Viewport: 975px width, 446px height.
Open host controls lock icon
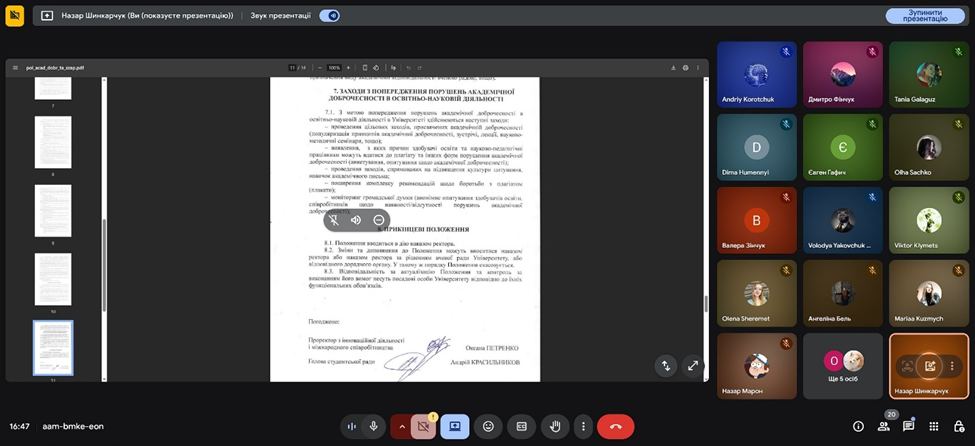point(959,426)
